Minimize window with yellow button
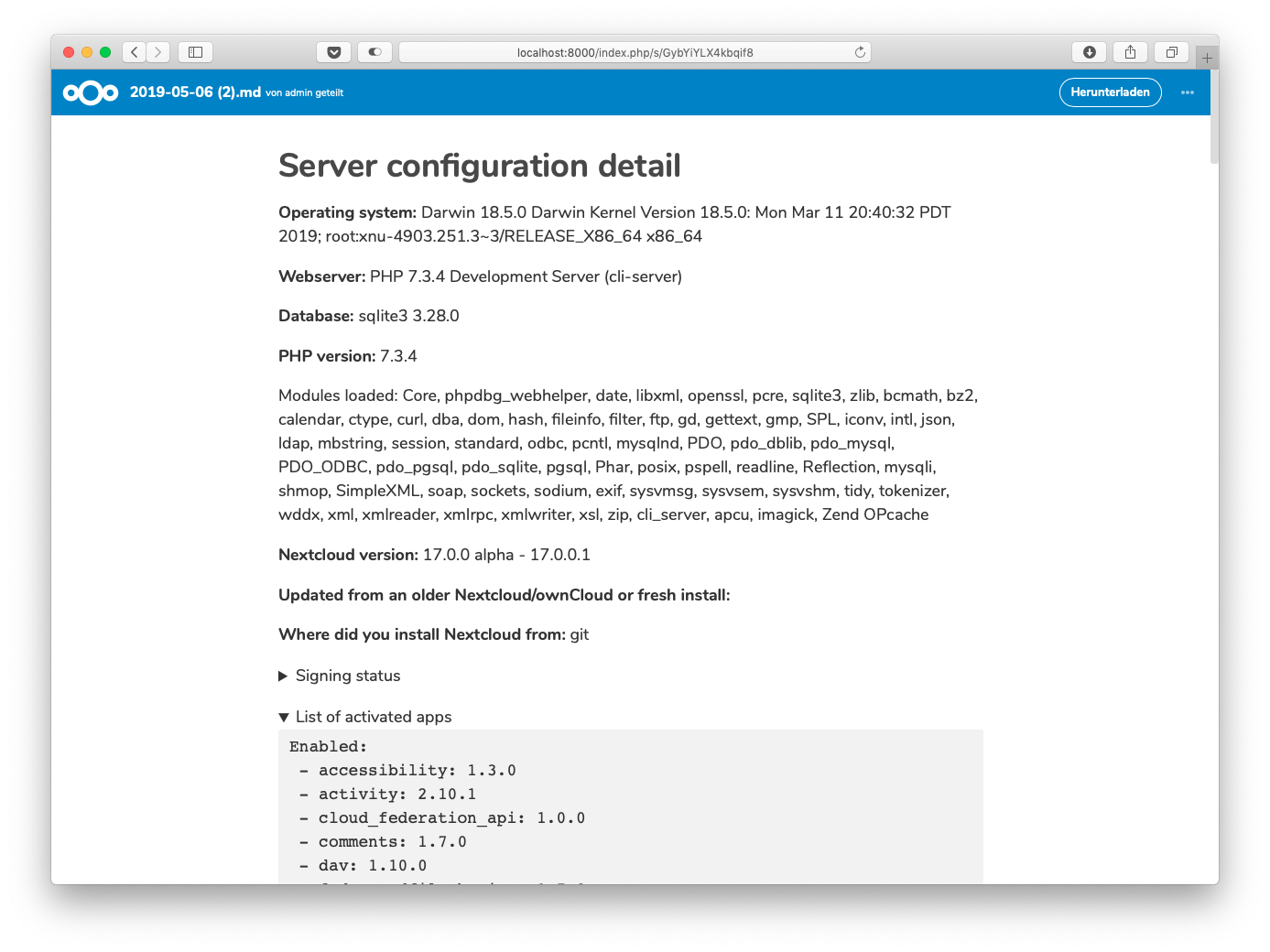 pos(87,52)
